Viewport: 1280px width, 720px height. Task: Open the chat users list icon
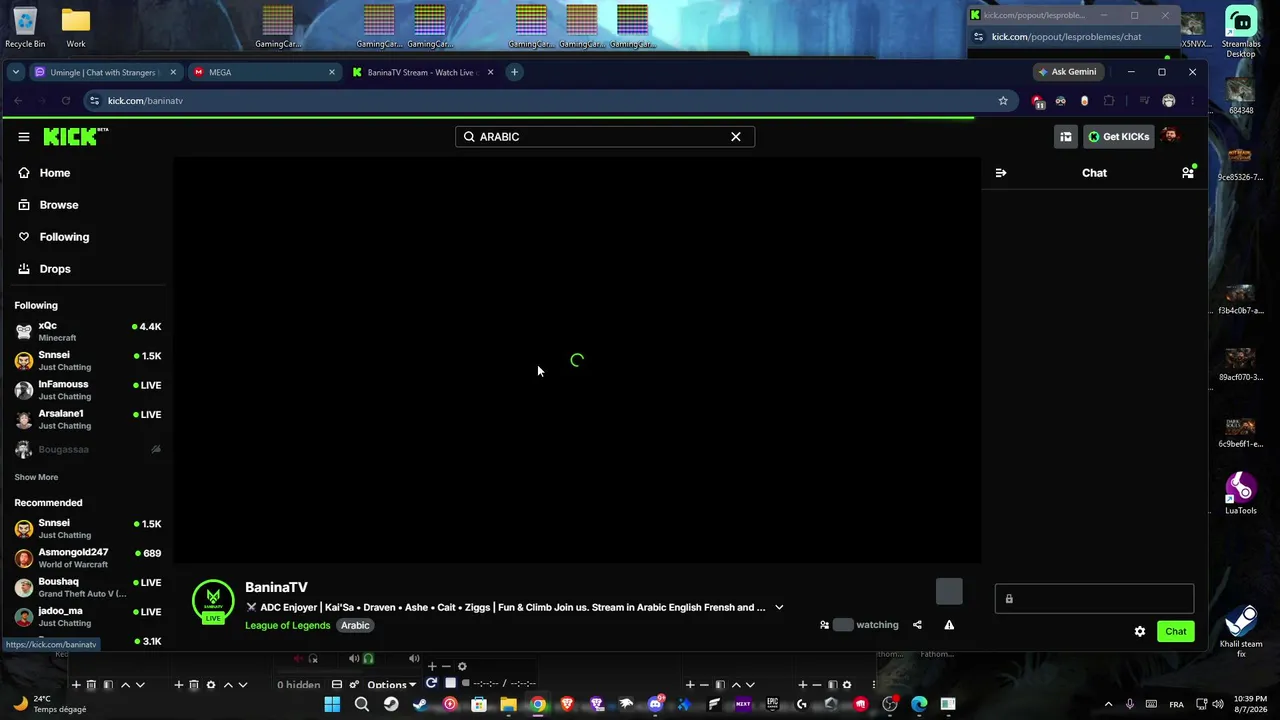1188,173
